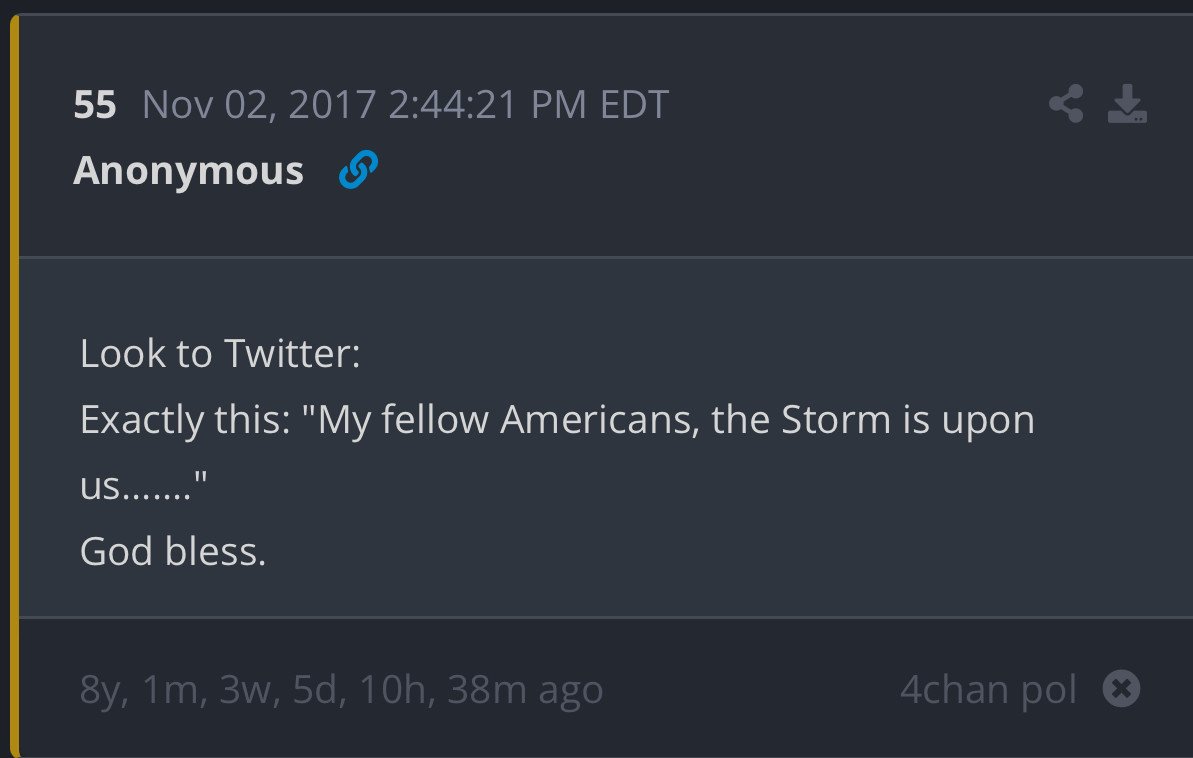This screenshot has width=1193, height=758.
Task: Click the word "fellow" in the quote
Action: coord(434,419)
